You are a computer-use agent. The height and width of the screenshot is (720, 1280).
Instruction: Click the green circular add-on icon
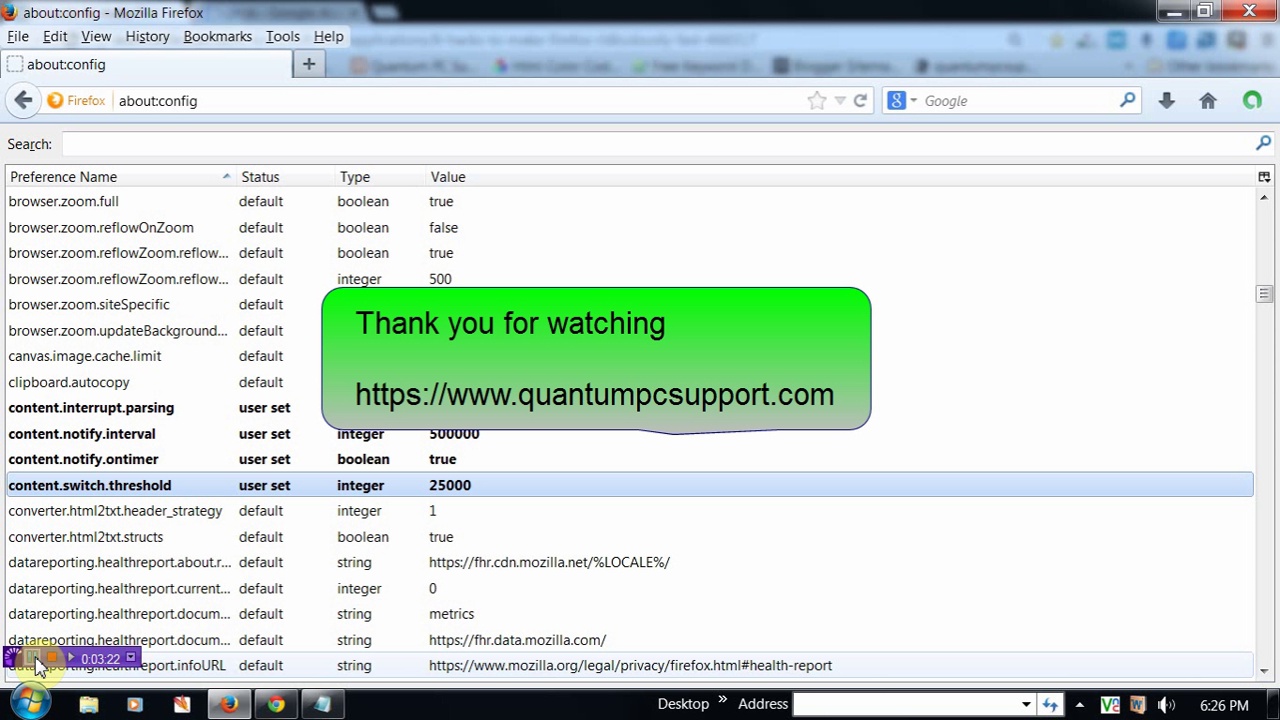tap(1252, 100)
